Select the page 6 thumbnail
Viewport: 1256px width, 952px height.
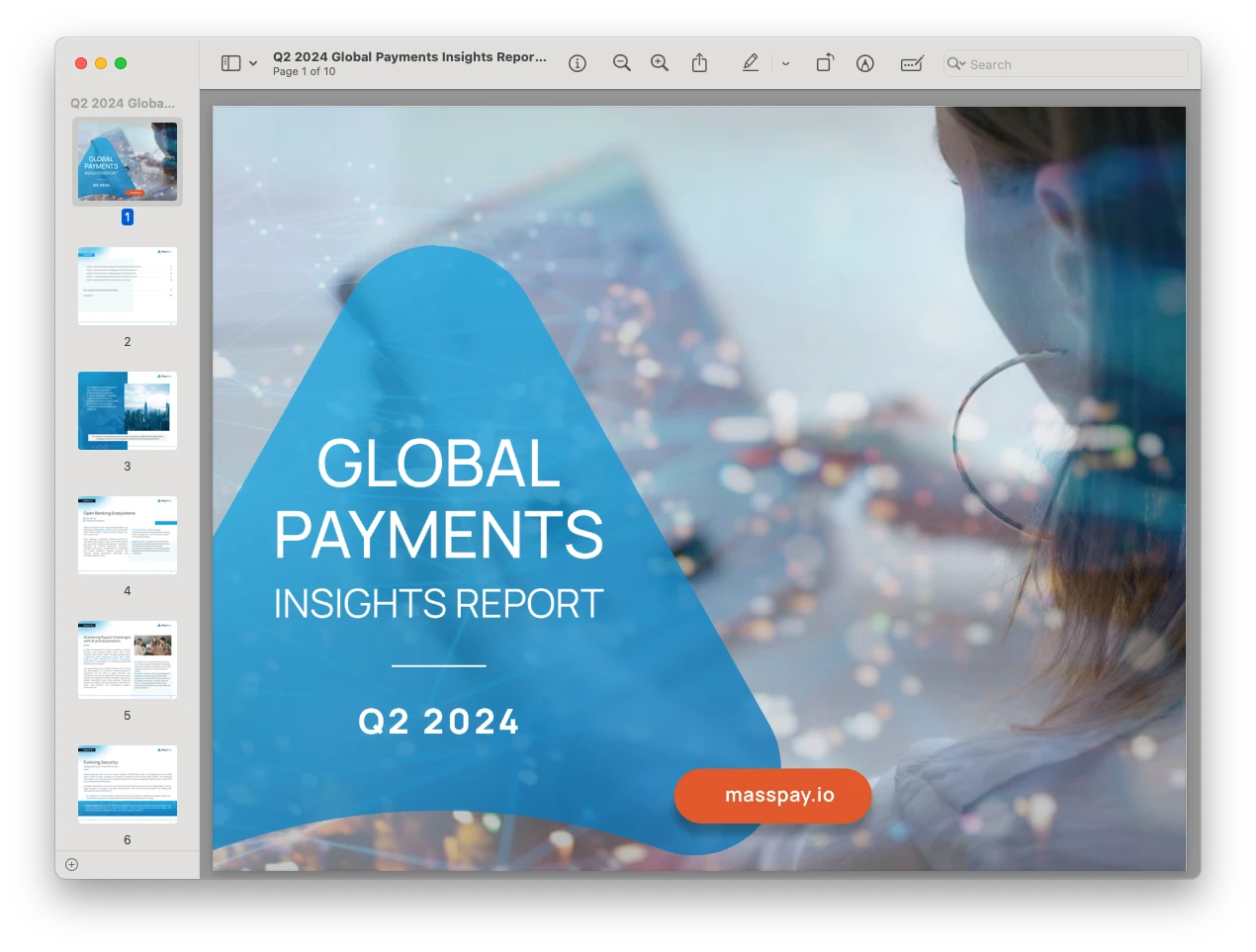pos(127,782)
